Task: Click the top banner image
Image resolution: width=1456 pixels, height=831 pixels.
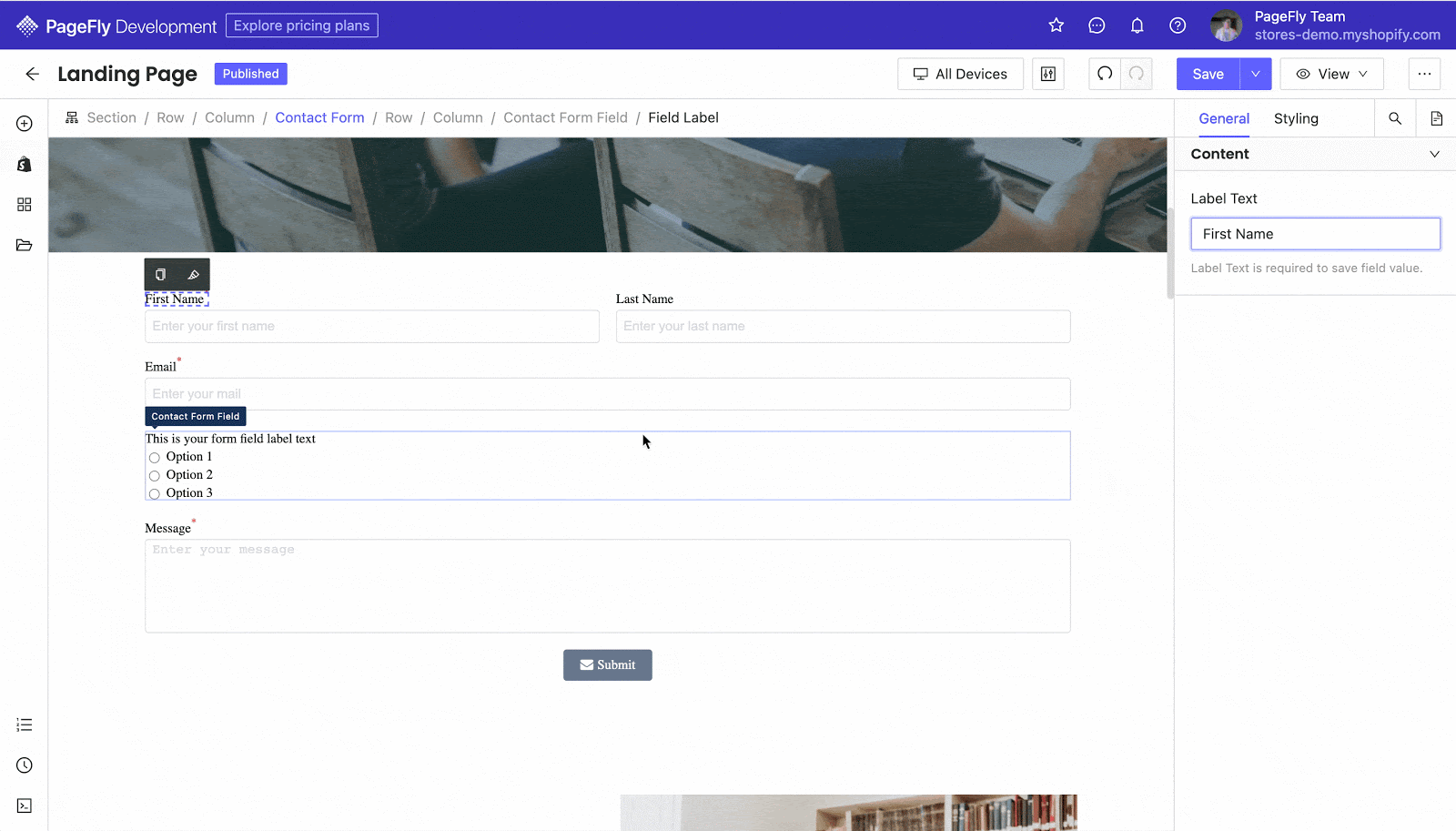Action: [x=607, y=195]
